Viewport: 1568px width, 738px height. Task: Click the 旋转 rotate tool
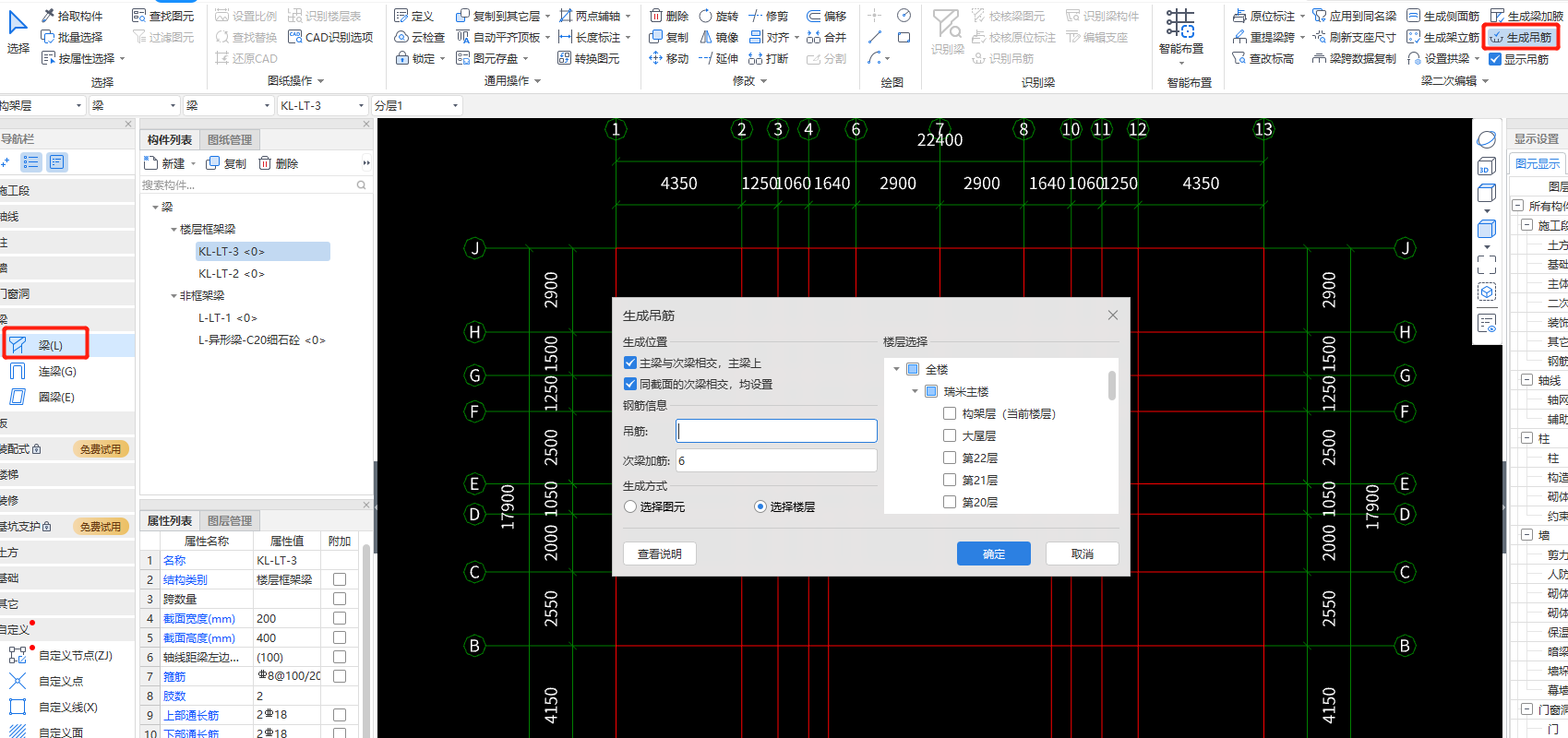pyautogui.click(x=706, y=16)
